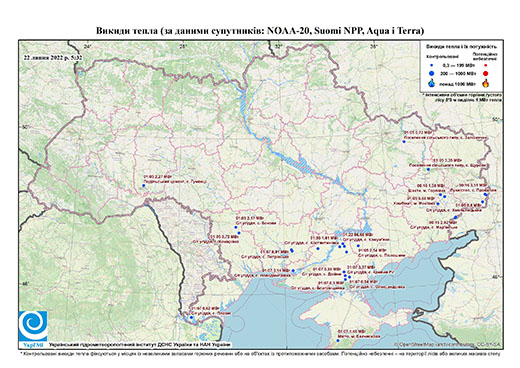Click the small red dot in legend
This screenshot has height=368, width=520.
tap(485, 66)
